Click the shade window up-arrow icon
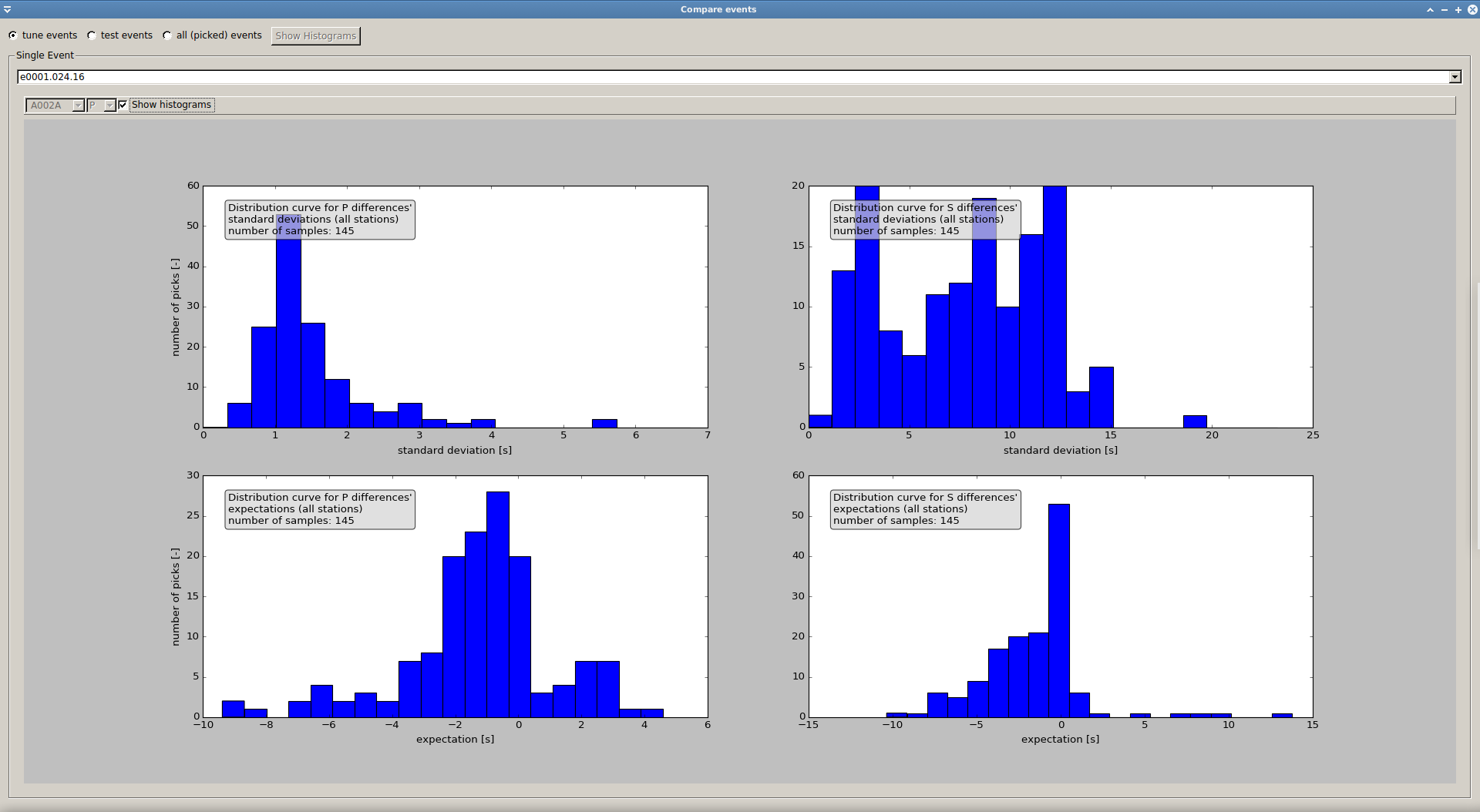Image resolution: width=1480 pixels, height=812 pixels. tap(1430, 9)
